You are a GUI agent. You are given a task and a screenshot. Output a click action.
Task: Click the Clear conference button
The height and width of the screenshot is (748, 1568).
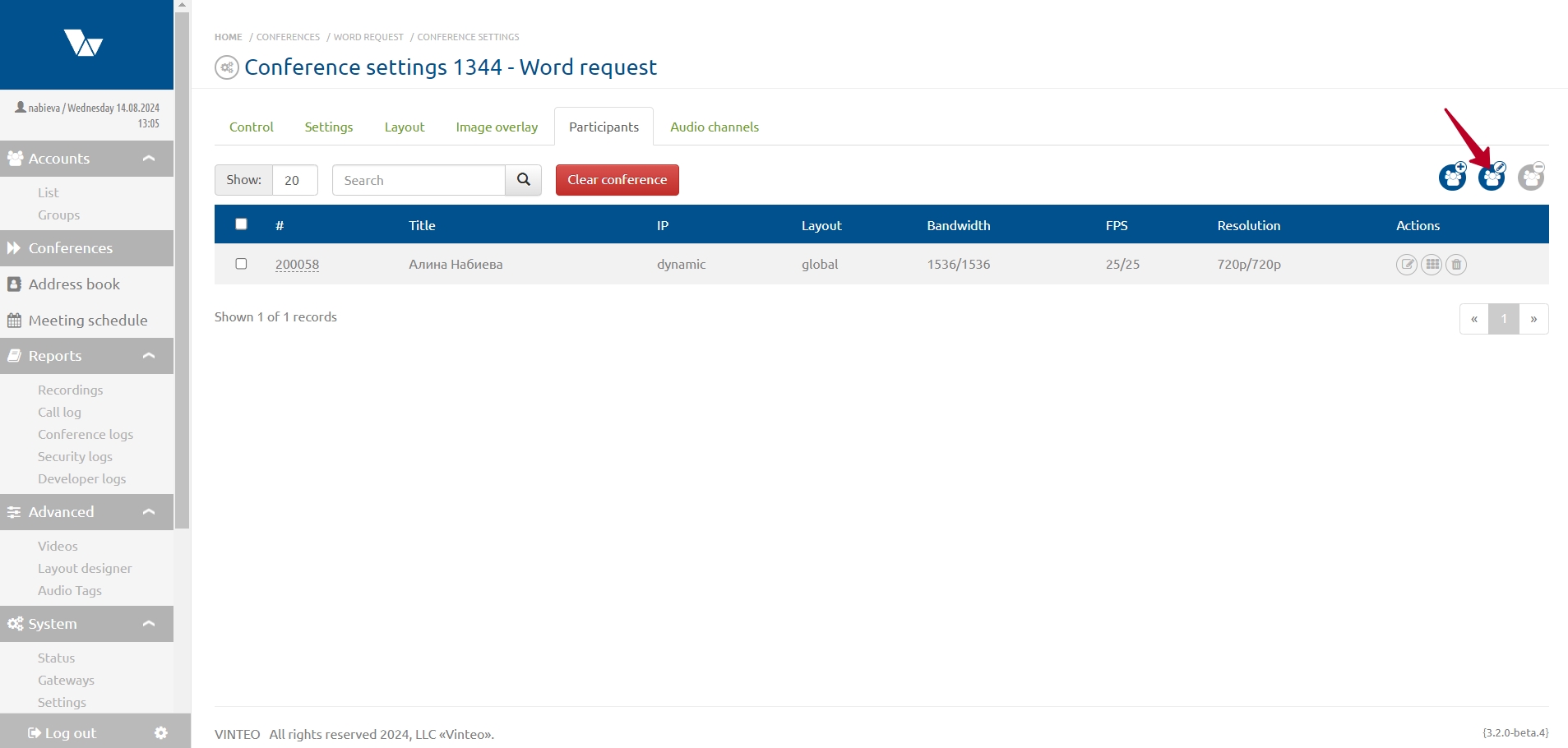tap(617, 180)
